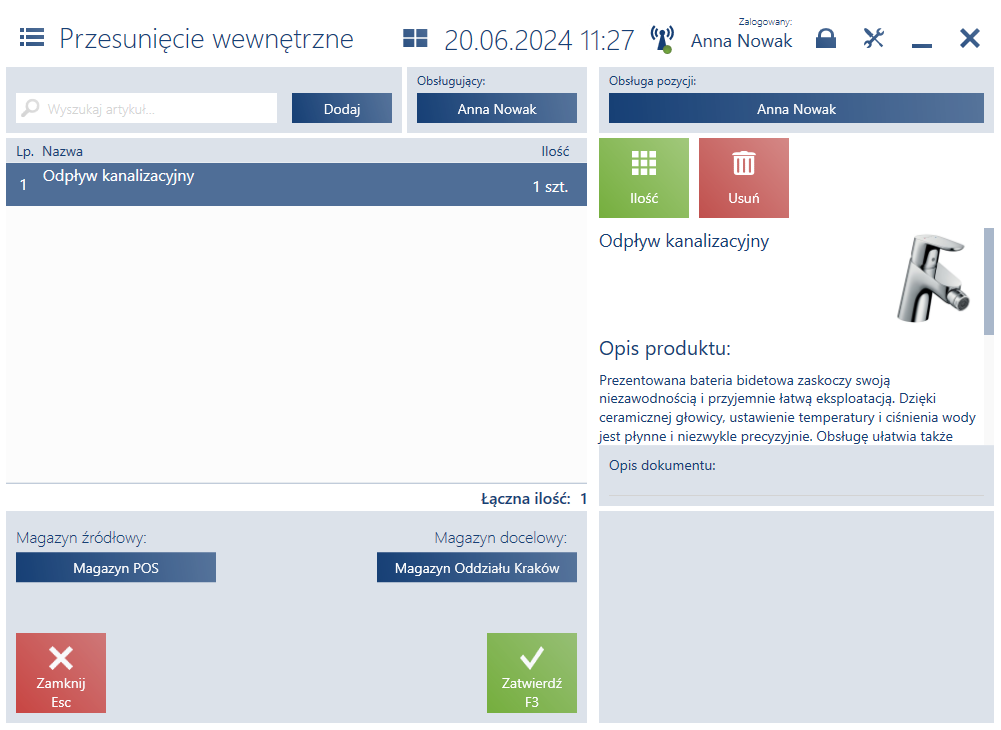
Task: Click the 1 szt. quantity cell
Action: tap(550, 186)
